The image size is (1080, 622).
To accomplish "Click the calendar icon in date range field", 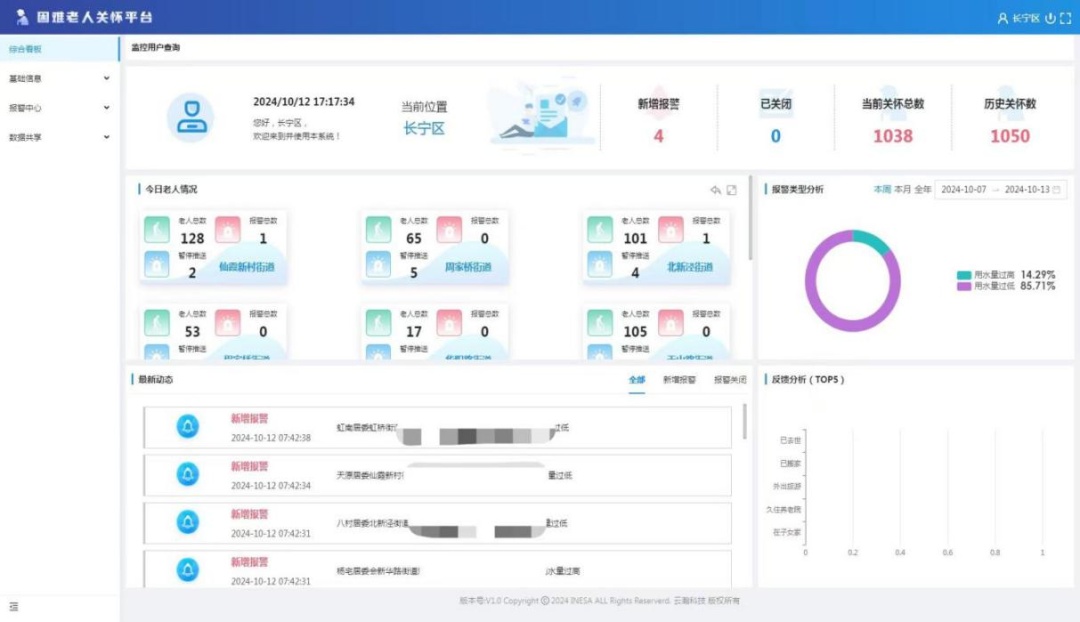I will [1056, 189].
